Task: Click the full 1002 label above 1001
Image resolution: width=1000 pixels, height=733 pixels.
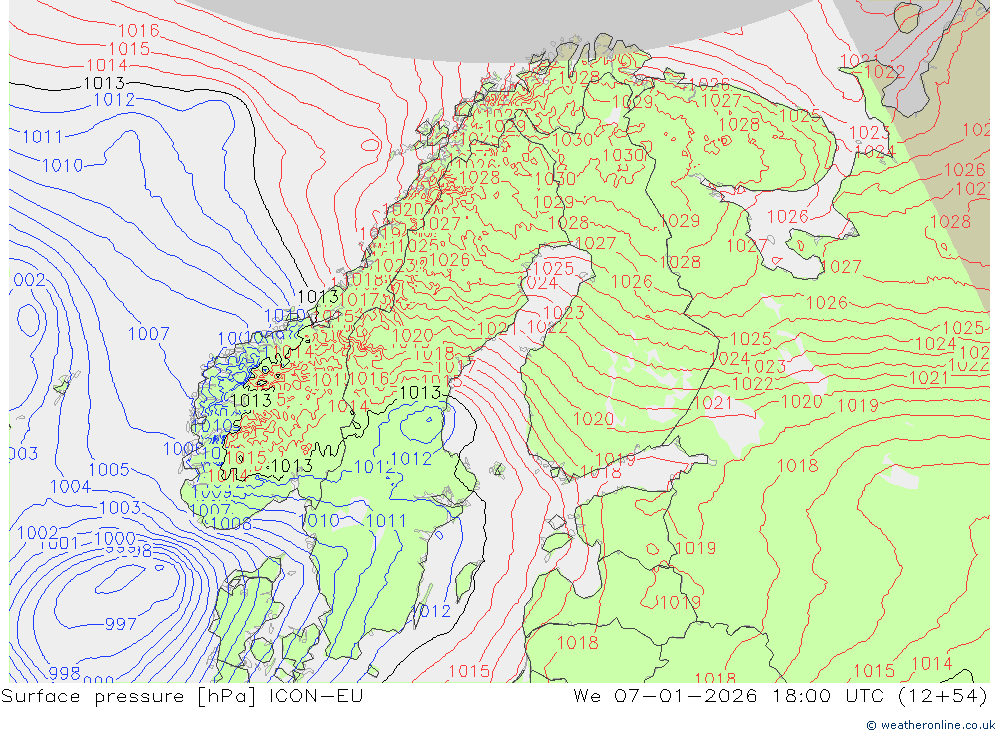Action: (x=37, y=532)
